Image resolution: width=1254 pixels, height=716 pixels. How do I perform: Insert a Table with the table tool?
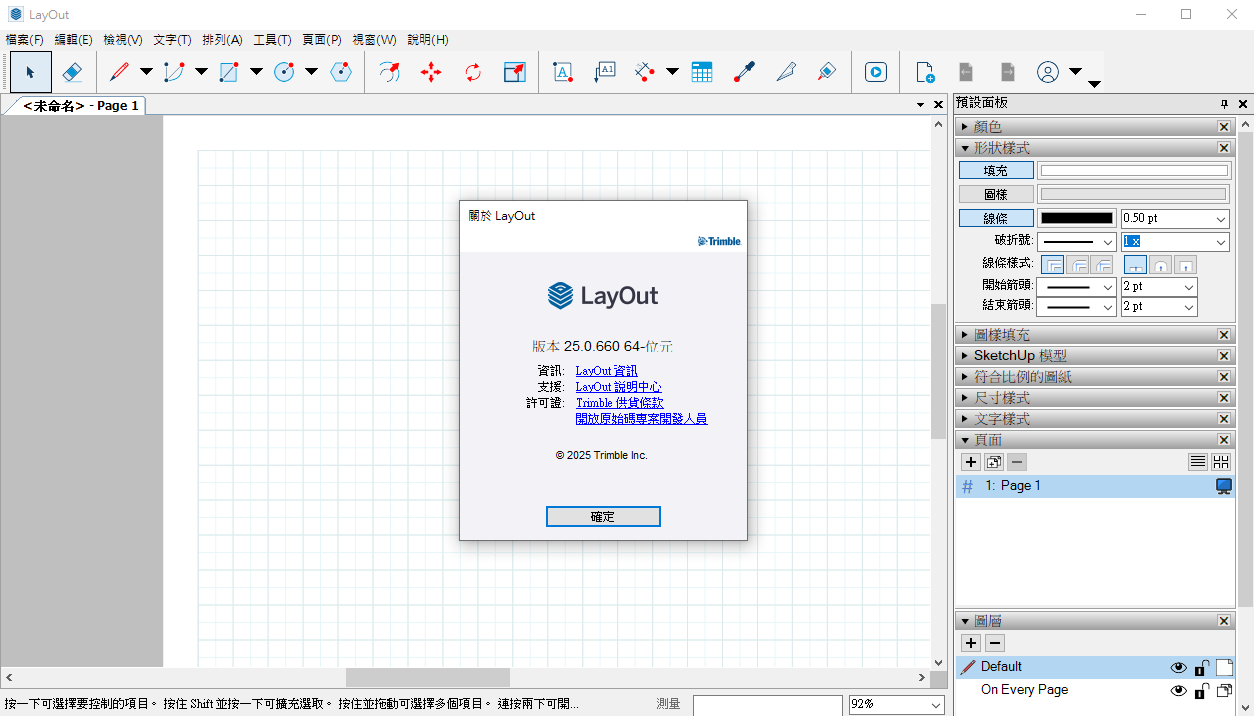pos(702,72)
